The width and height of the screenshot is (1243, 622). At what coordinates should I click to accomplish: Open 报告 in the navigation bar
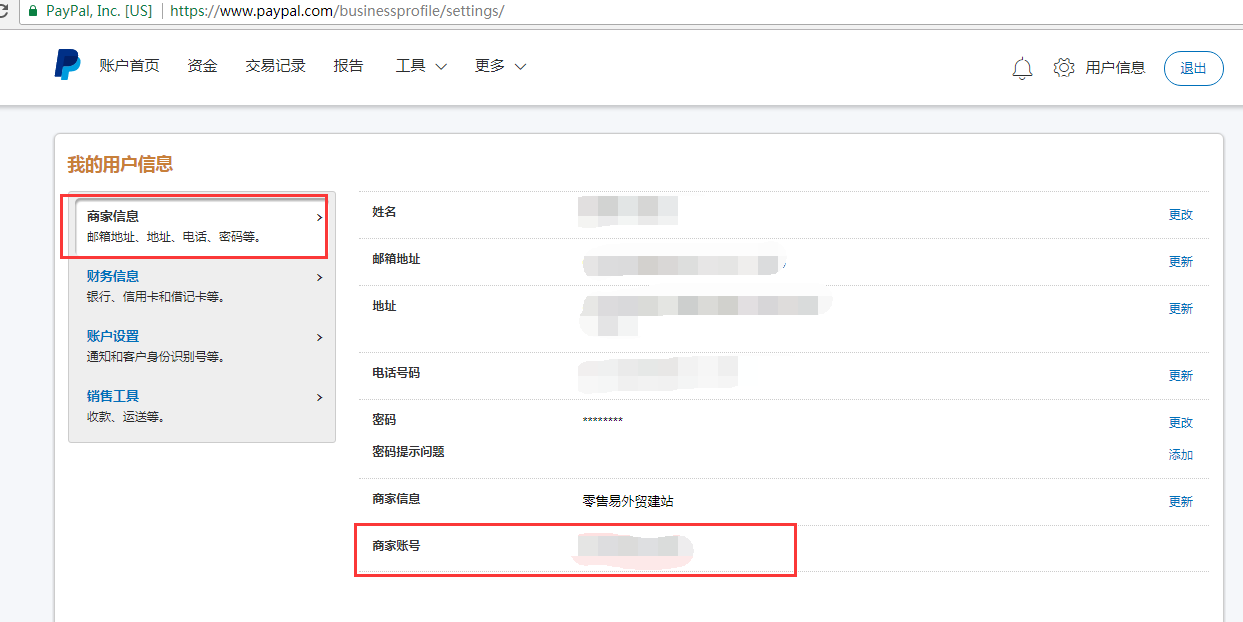pyautogui.click(x=349, y=66)
